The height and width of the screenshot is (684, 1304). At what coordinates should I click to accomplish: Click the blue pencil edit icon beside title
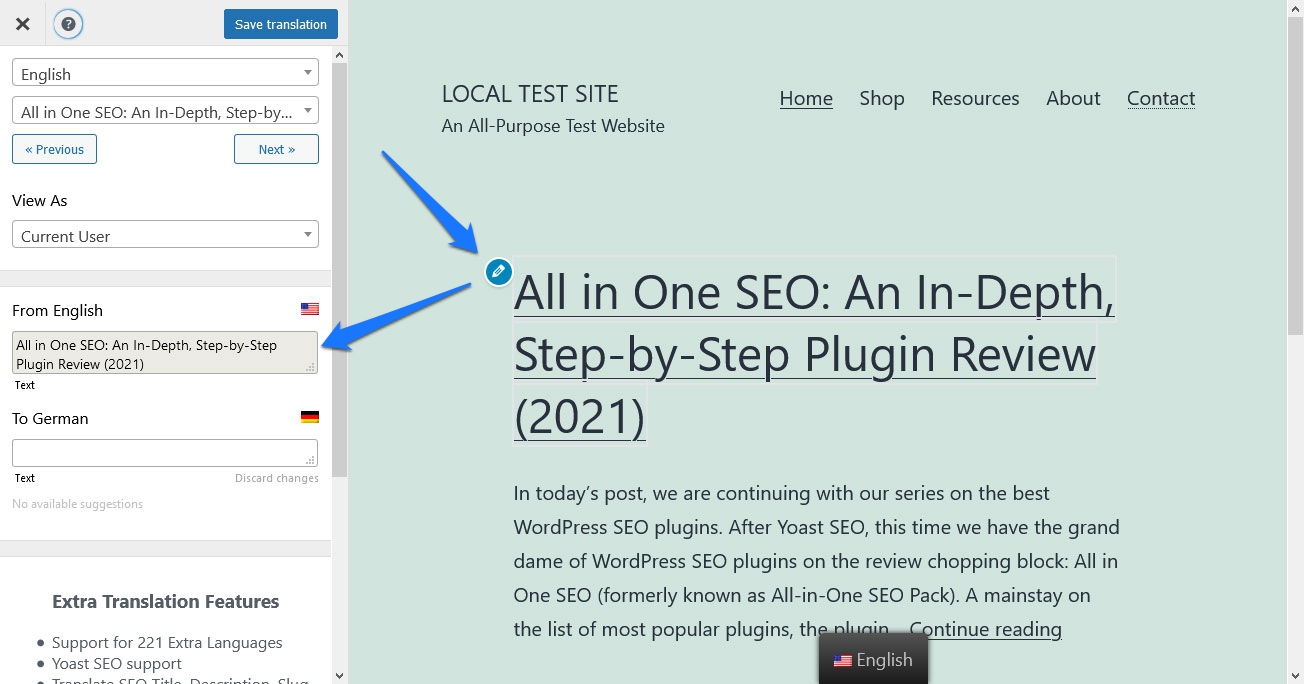tap(498, 271)
